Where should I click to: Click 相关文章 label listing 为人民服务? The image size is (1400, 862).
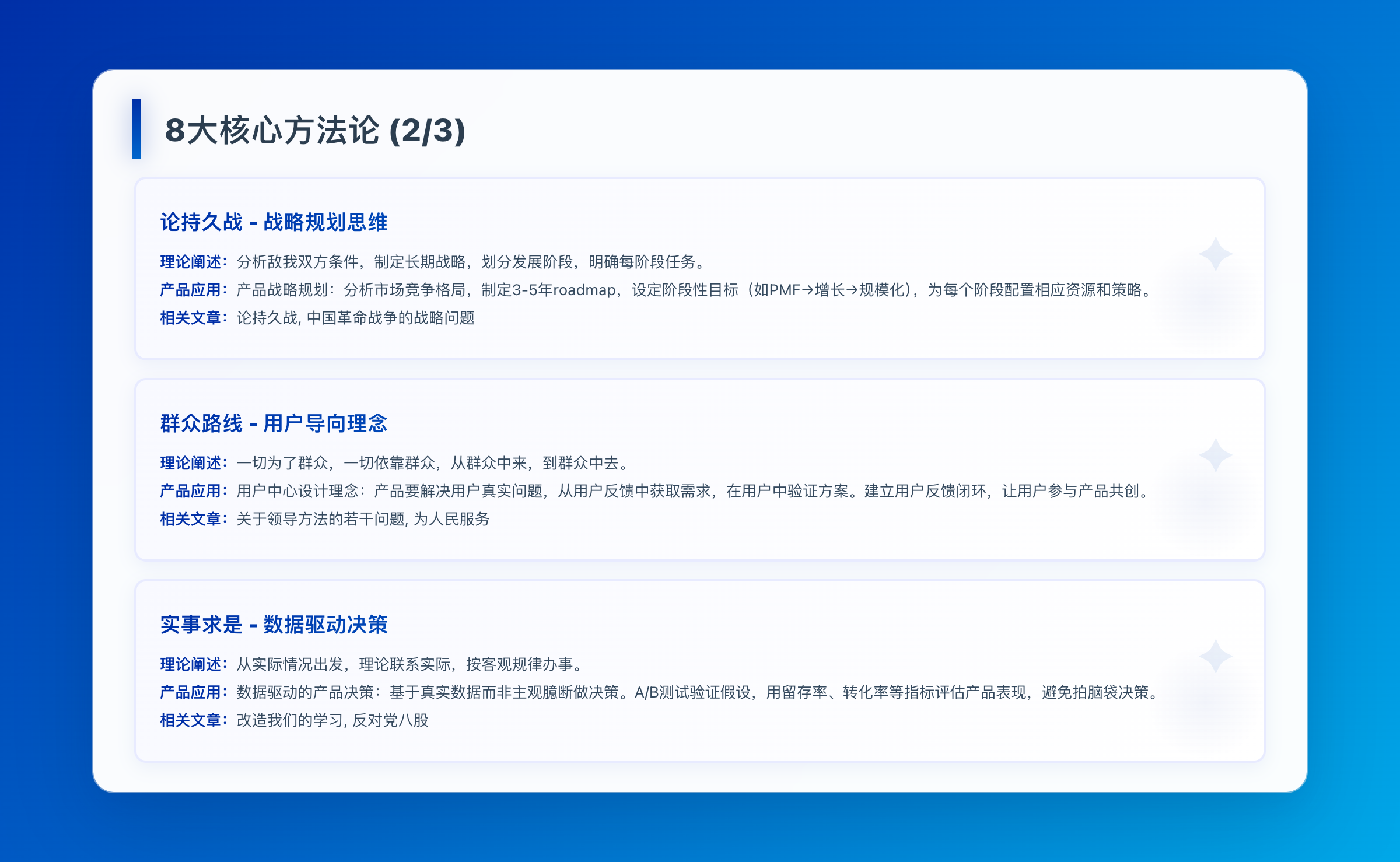(191, 519)
